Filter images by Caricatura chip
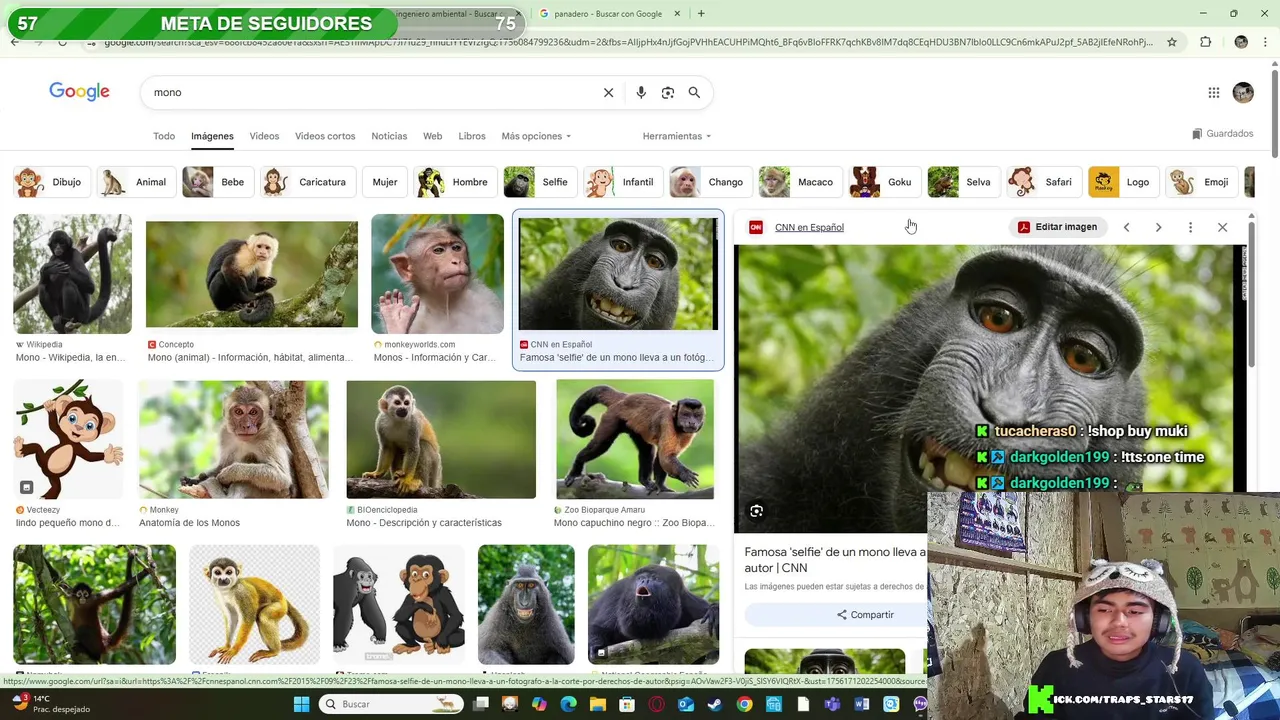Viewport: 1280px width, 720px height. point(306,182)
